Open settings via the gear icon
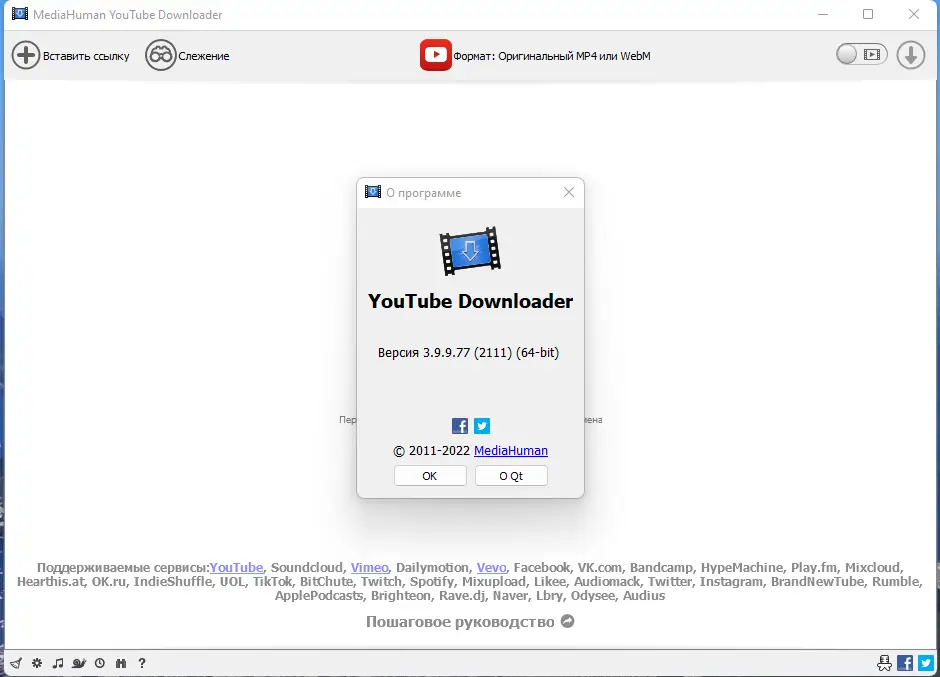 coord(36,663)
